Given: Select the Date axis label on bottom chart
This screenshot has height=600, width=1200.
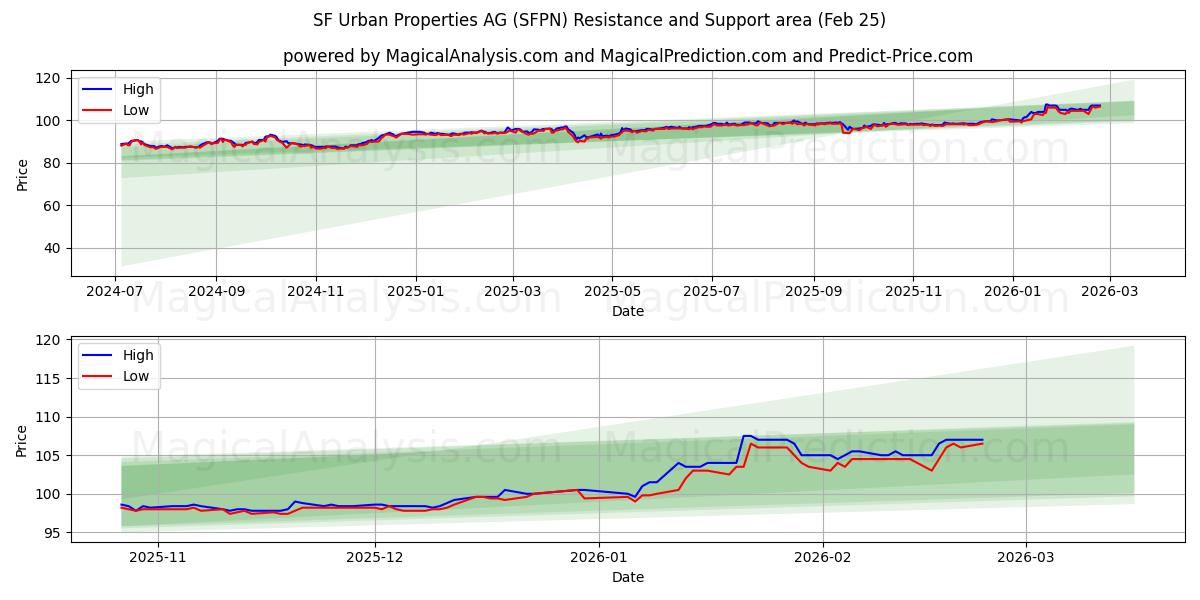Looking at the screenshot, I should coord(627,577).
